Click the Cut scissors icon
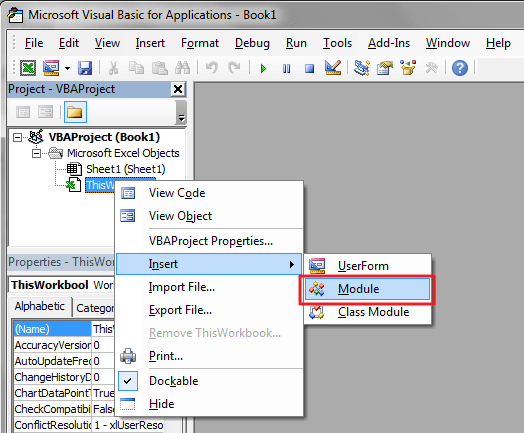 (x=114, y=68)
